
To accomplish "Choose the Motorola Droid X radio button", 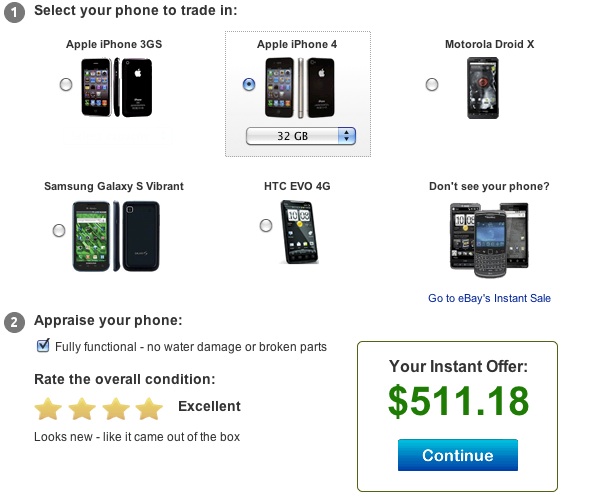I will pyautogui.click(x=432, y=85).
